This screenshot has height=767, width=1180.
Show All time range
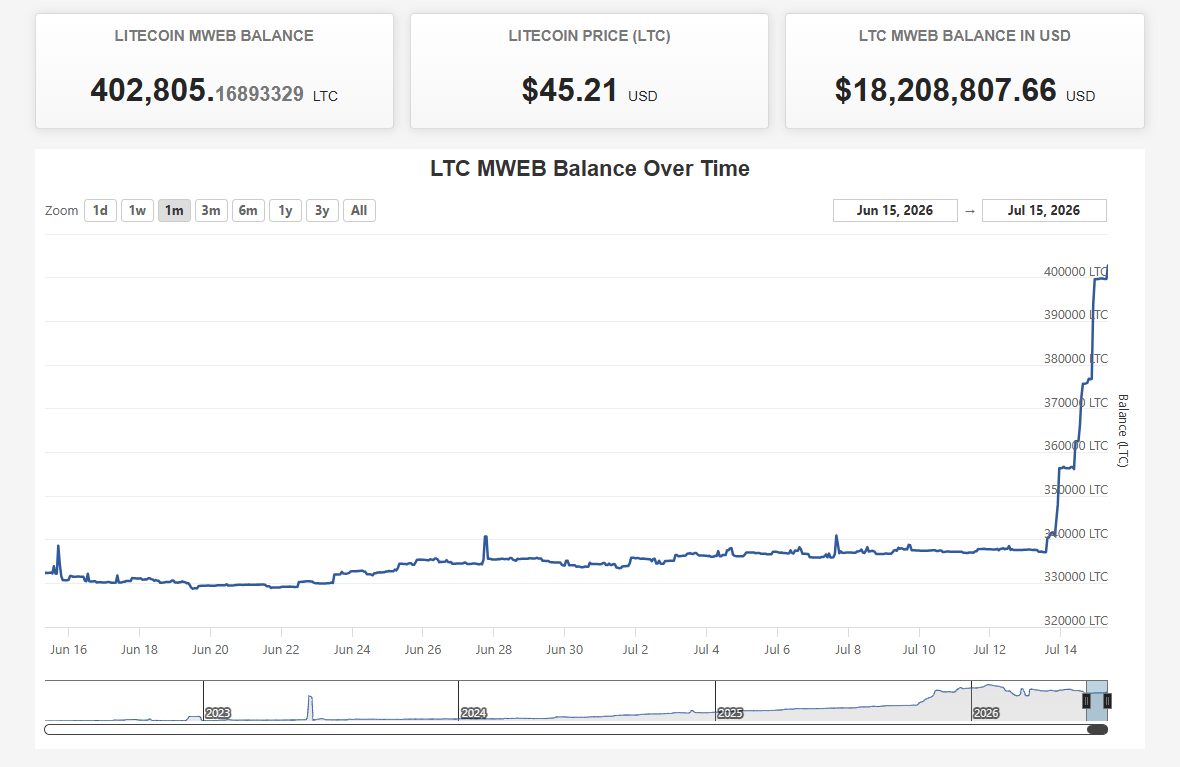coord(359,211)
